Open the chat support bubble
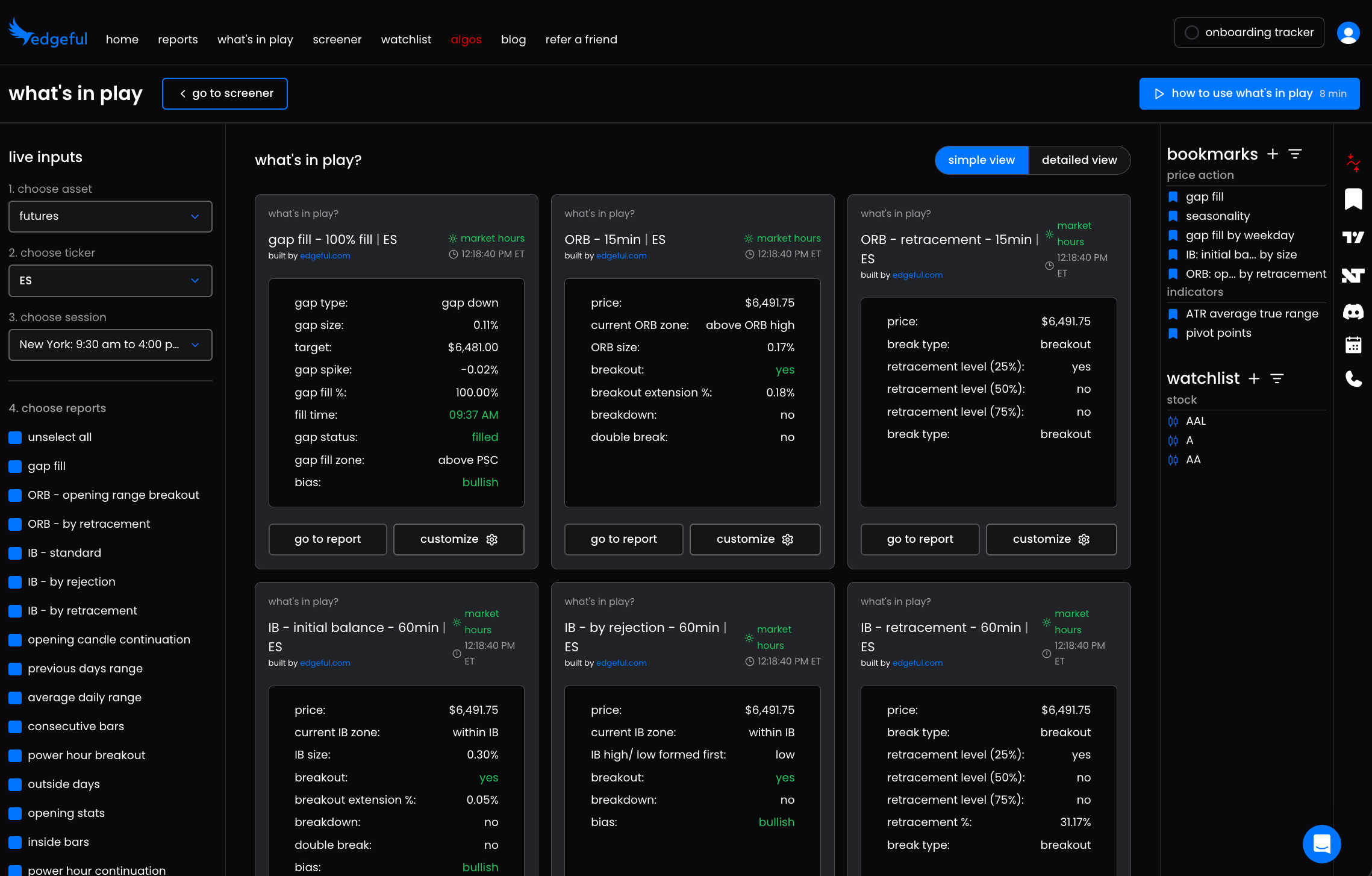 click(x=1321, y=843)
